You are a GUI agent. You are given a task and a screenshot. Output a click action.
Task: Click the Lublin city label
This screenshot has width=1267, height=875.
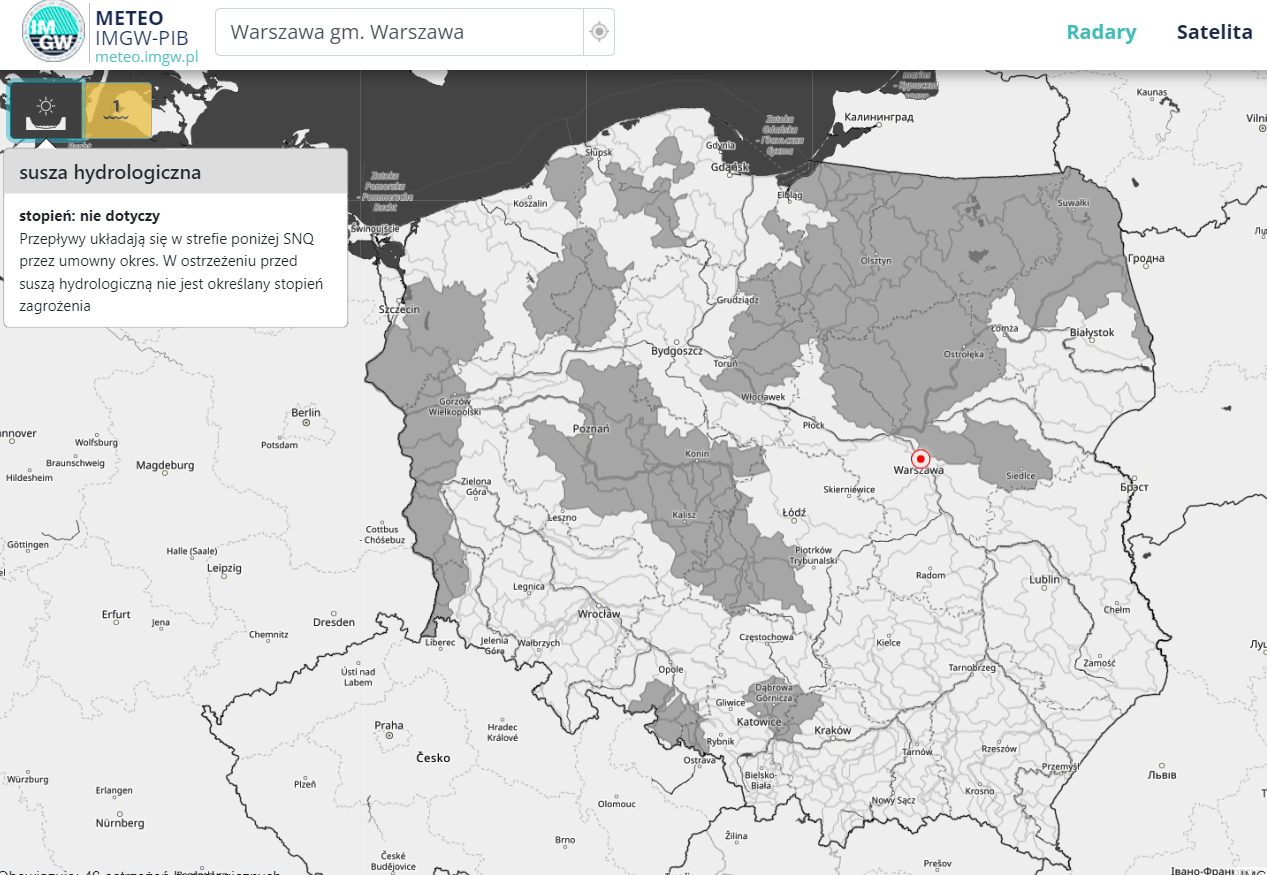point(1044,579)
